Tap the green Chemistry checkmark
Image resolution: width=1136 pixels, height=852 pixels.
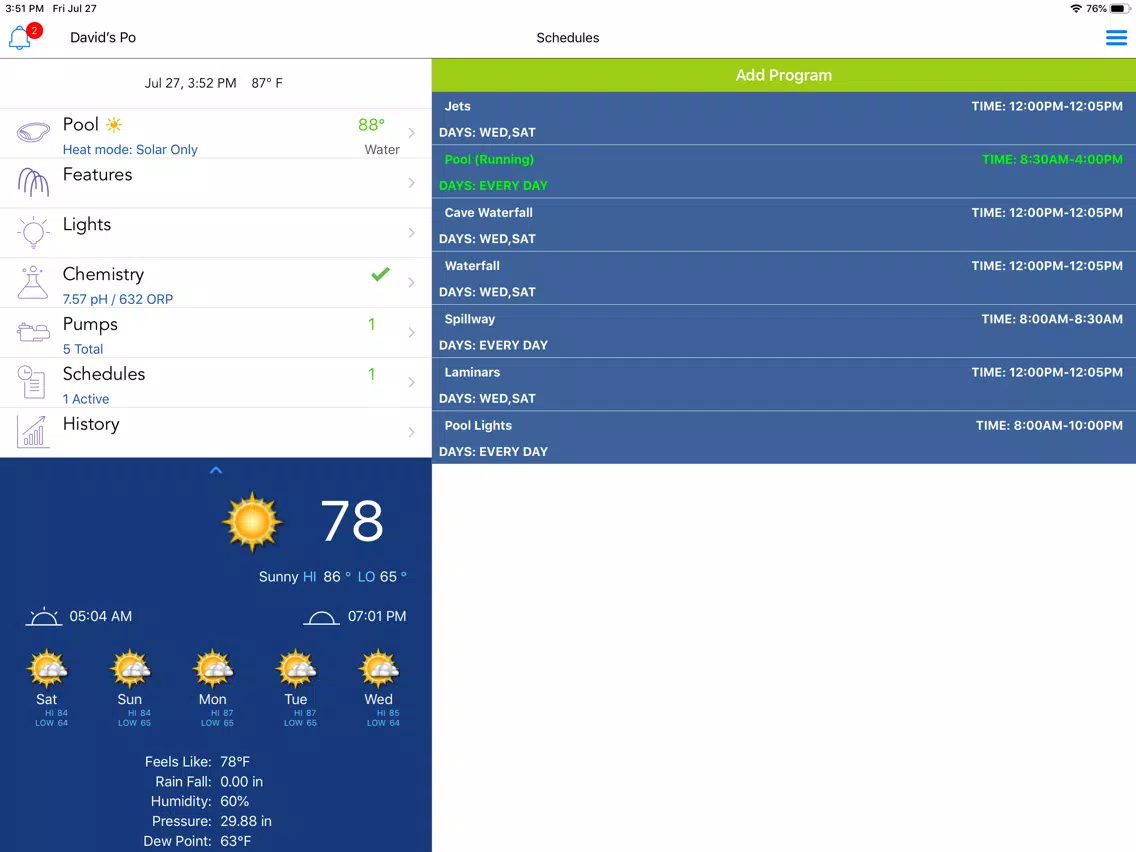(380, 275)
